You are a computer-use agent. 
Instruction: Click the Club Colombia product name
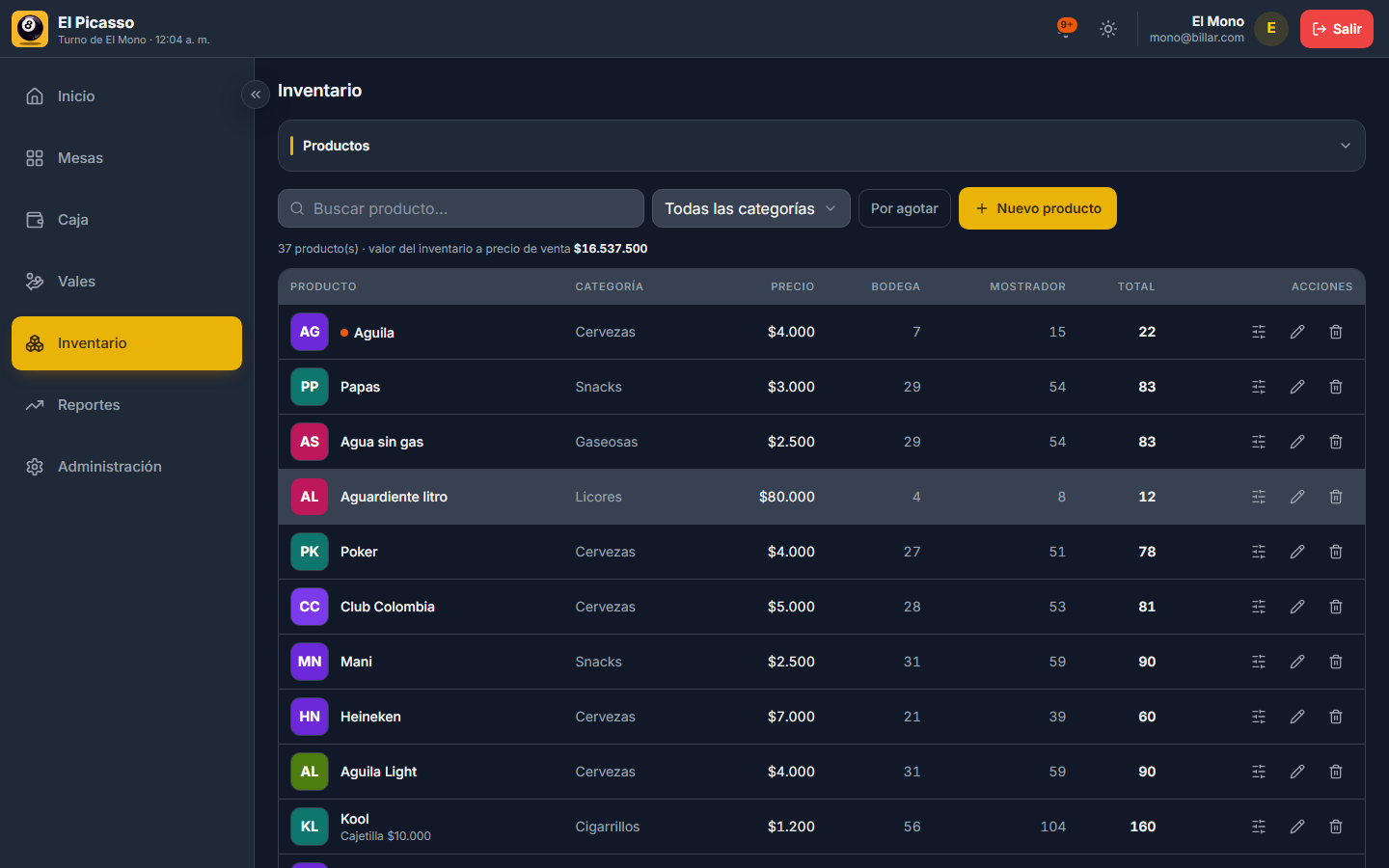click(388, 607)
